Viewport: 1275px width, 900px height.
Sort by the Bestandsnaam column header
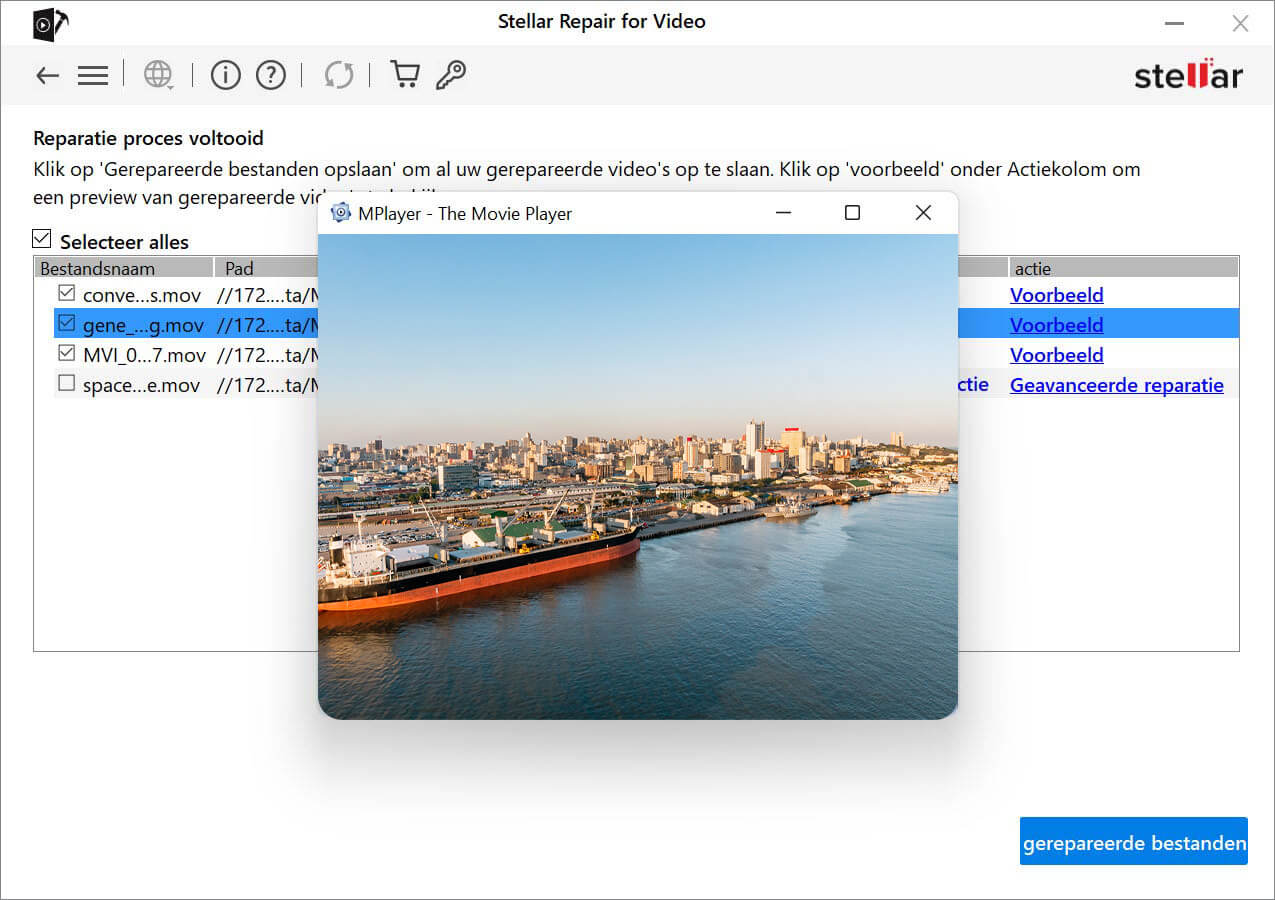pos(124,268)
